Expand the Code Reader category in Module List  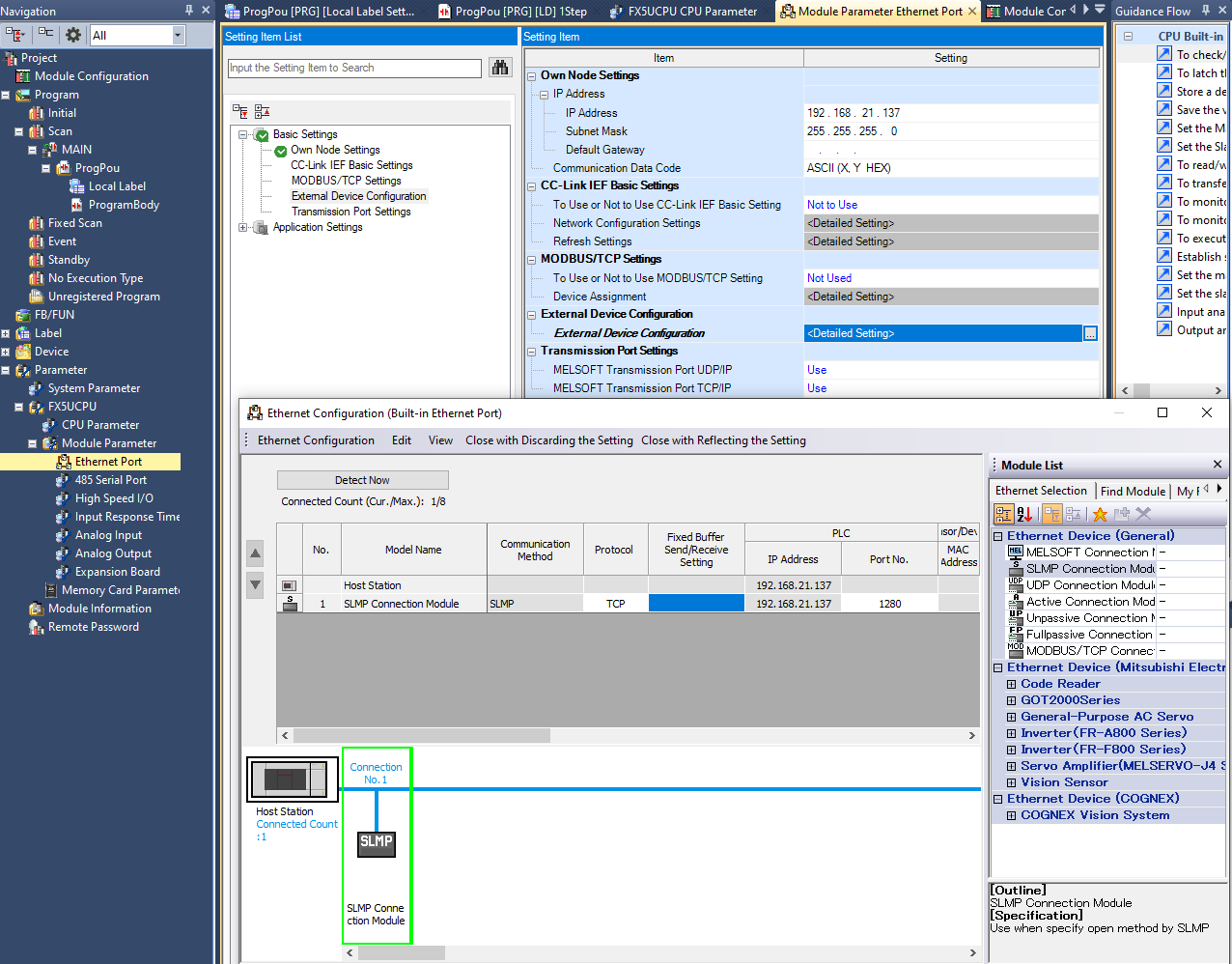point(1011,684)
